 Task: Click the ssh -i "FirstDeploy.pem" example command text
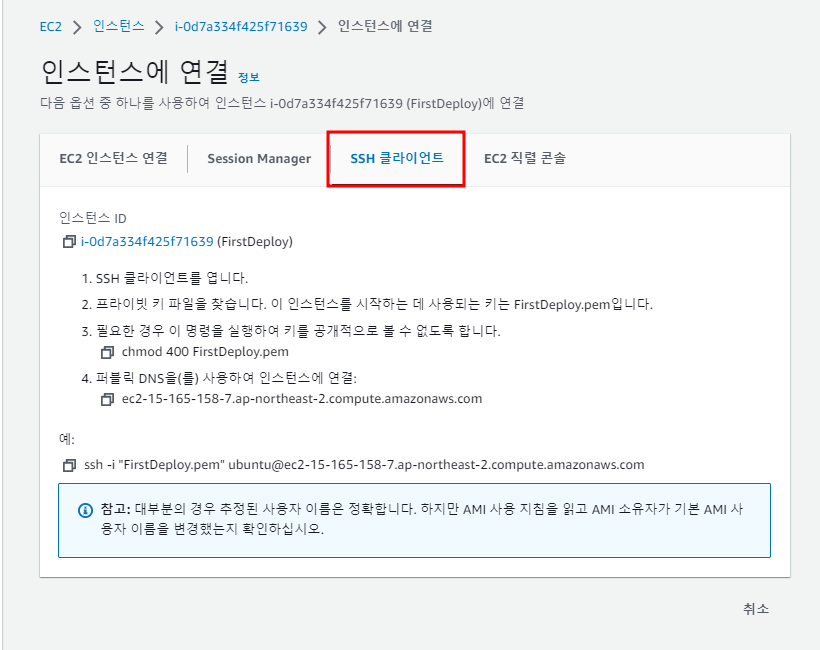click(x=364, y=465)
